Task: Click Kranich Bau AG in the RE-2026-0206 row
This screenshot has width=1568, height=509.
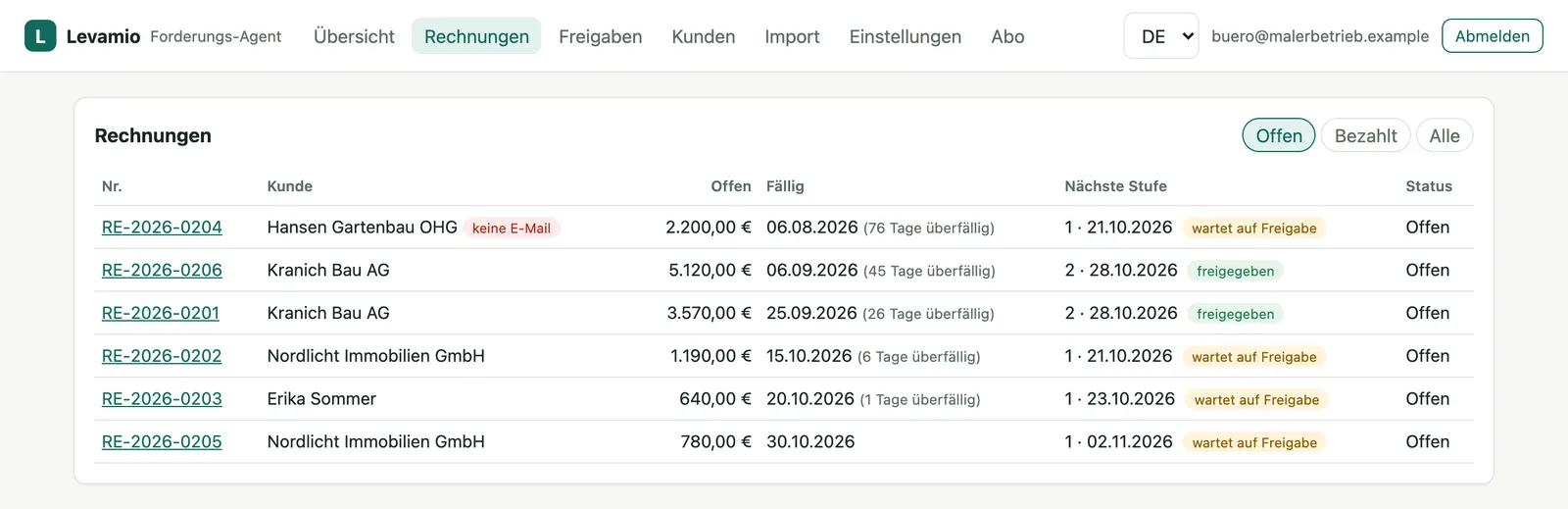Action: 328,270
